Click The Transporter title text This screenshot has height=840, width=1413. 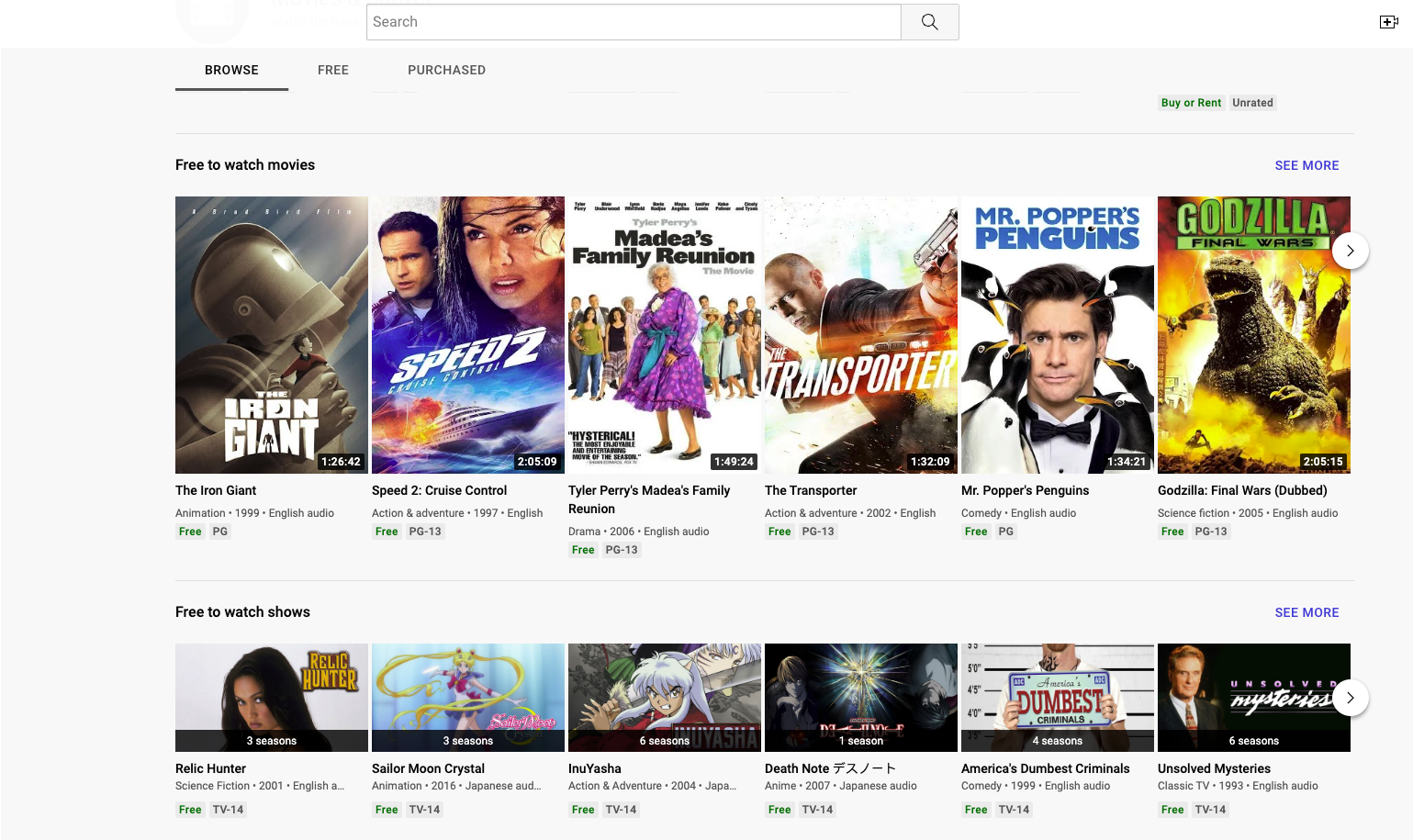(811, 490)
